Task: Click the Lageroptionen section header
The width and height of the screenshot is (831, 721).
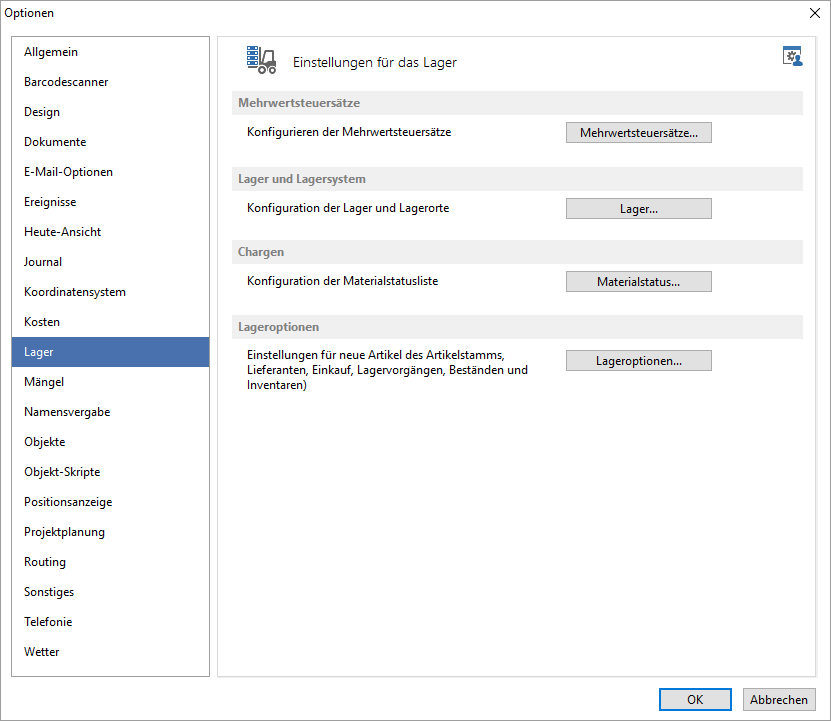Action: [x=517, y=327]
